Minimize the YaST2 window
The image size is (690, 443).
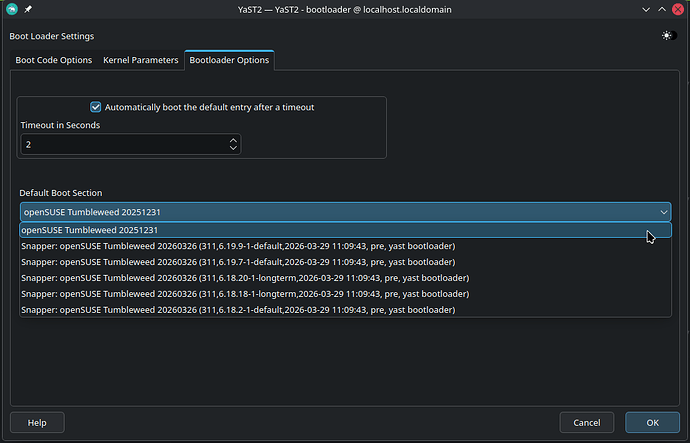click(646, 9)
